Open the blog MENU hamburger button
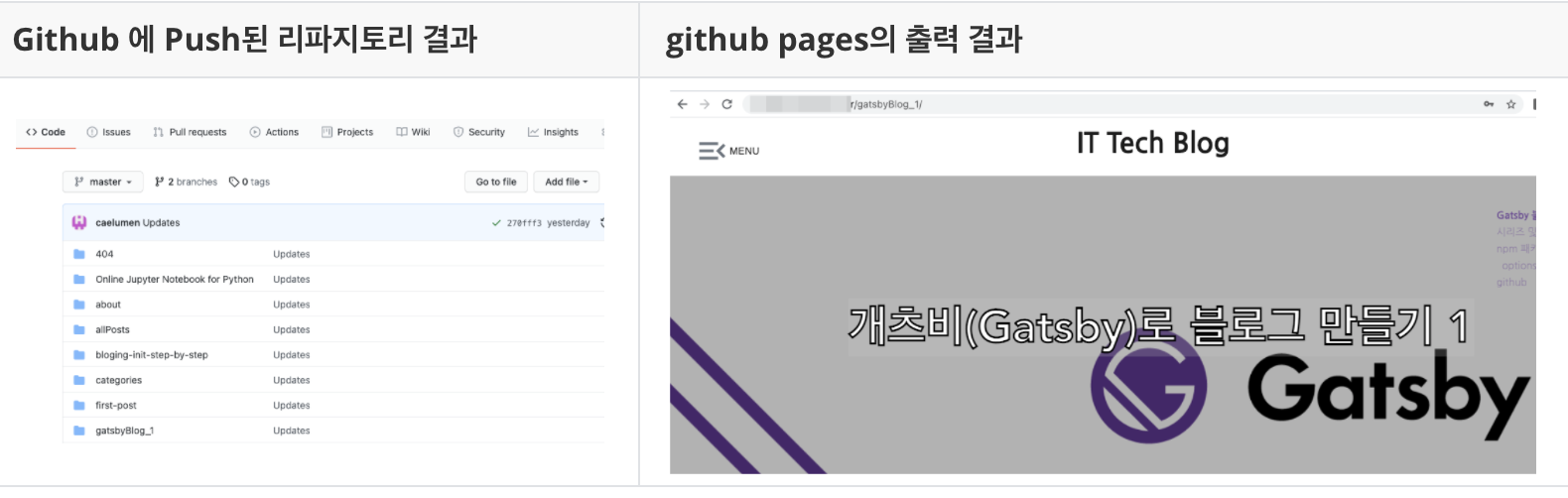1568x498 pixels. 729,151
